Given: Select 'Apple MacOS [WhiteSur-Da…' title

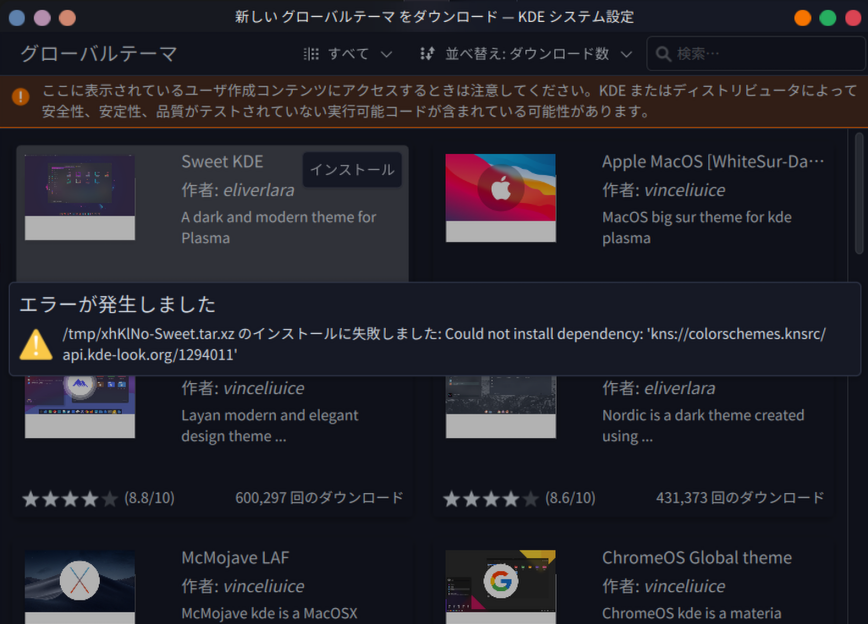Looking at the screenshot, I should pos(713,162).
